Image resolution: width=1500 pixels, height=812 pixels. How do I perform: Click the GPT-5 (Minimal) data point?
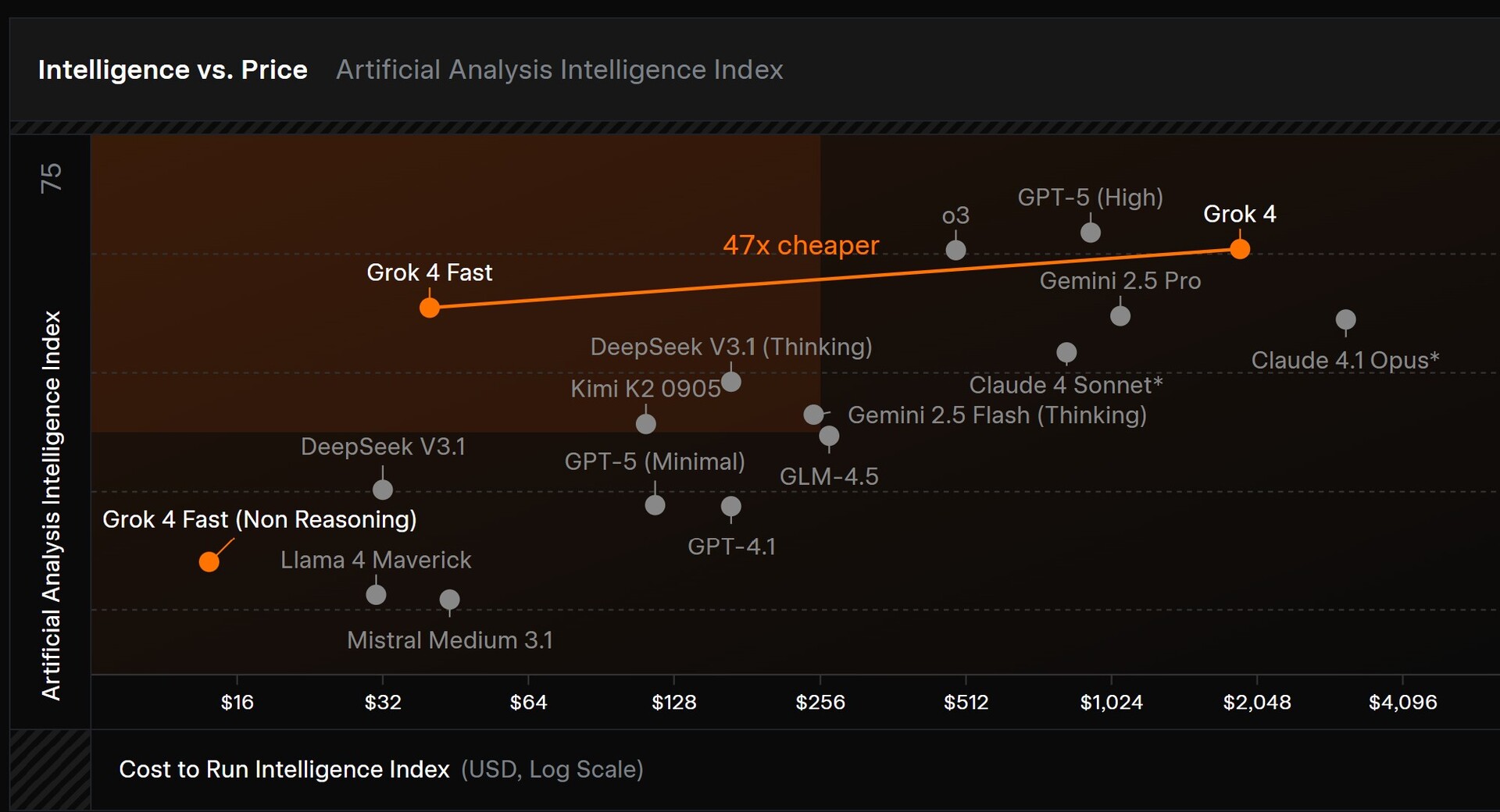click(655, 504)
